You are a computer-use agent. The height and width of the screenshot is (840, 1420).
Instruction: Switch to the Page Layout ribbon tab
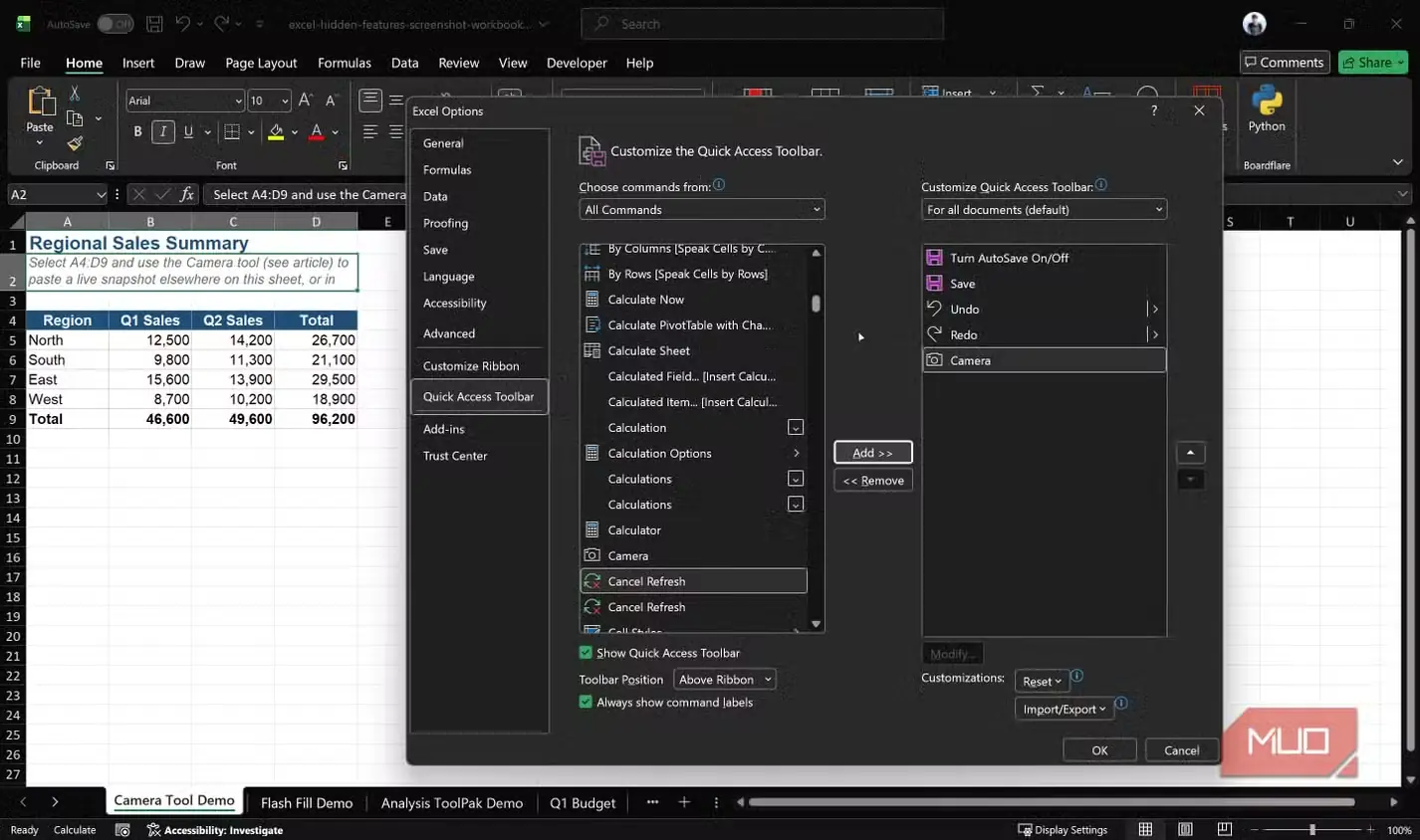pos(261,63)
